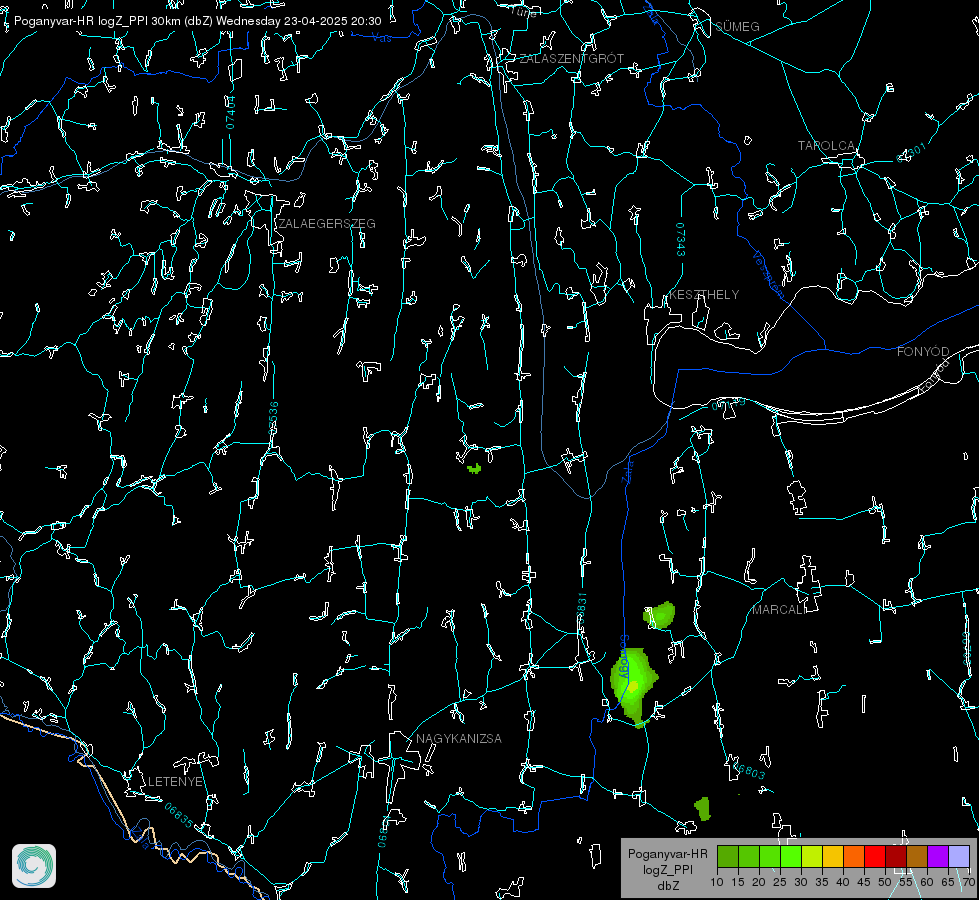This screenshot has width=979, height=900.
Task: Click the TAPOLCA town label
Action: (826, 145)
